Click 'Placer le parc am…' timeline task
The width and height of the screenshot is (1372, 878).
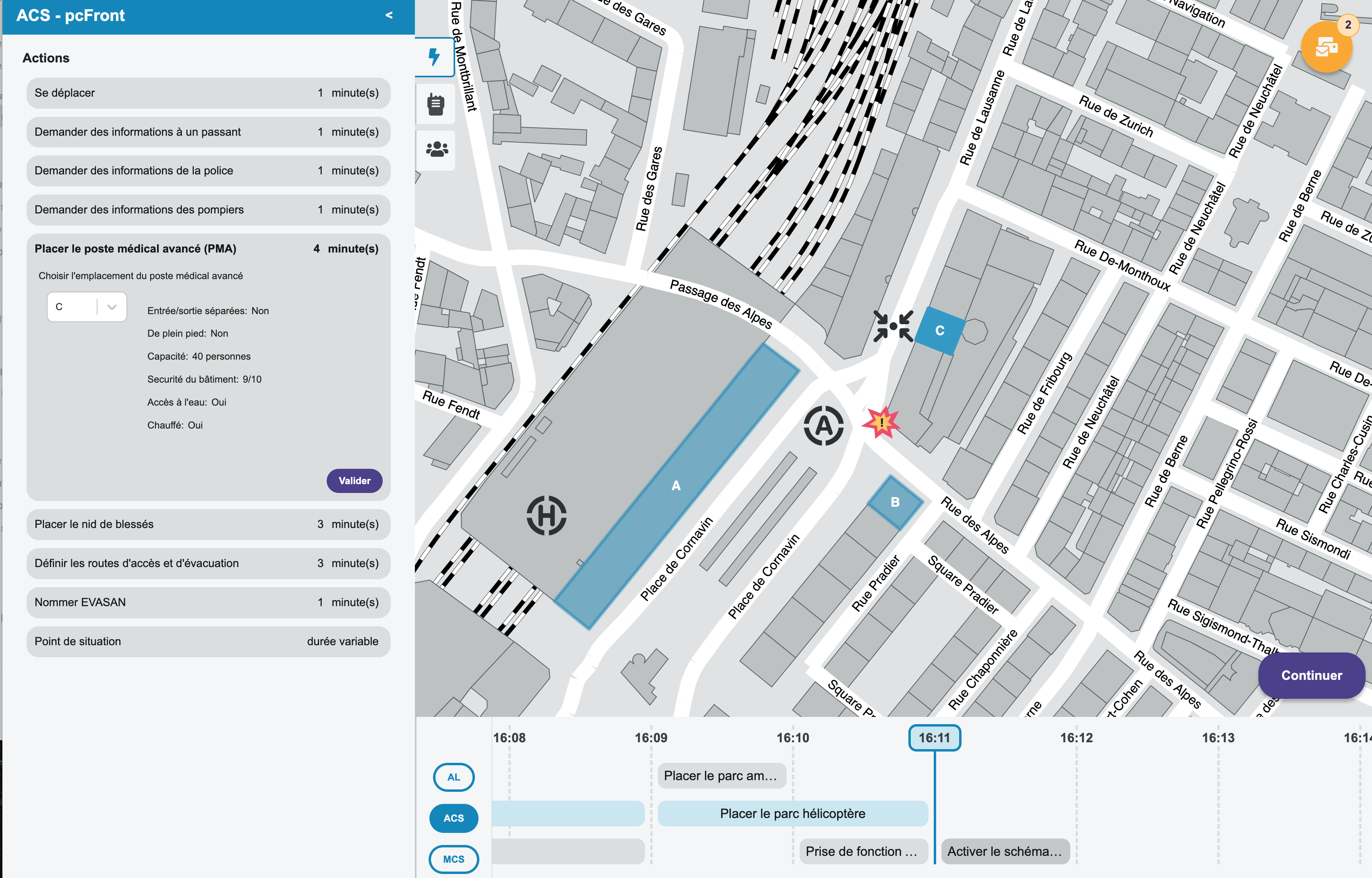click(721, 776)
